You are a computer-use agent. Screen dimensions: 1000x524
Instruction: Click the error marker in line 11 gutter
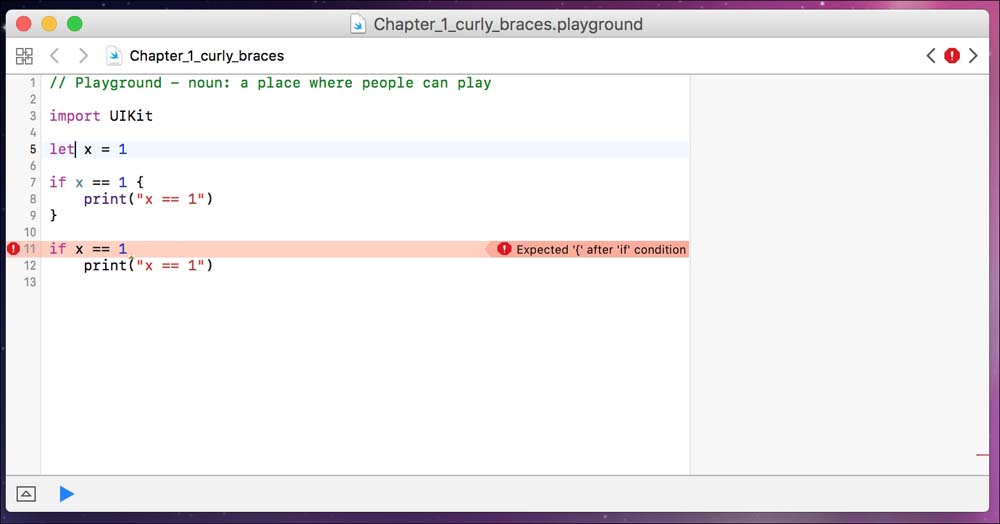point(13,249)
